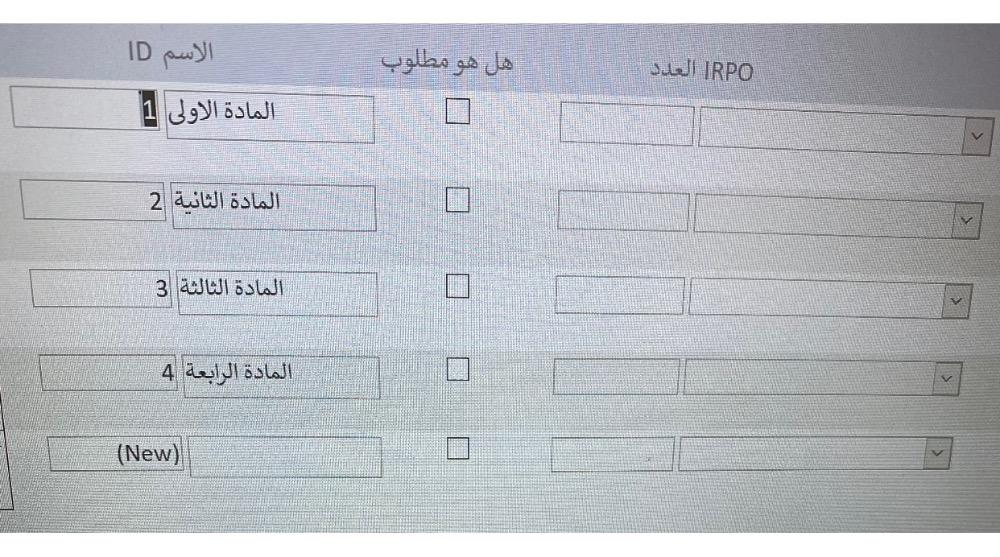
Task: Click the هل هو مطلوب column header
Action: pyautogui.click(x=446, y=63)
